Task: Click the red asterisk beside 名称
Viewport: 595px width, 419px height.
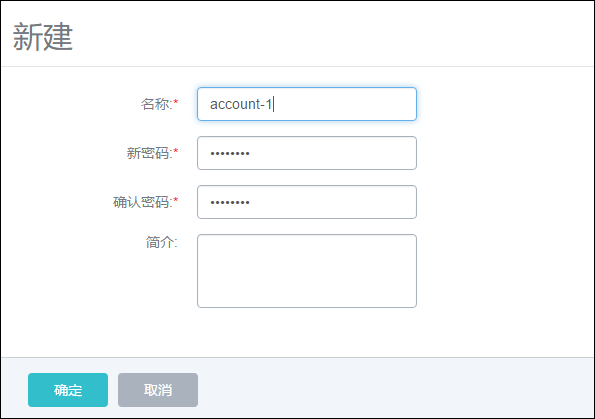Action: [x=176, y=102]
